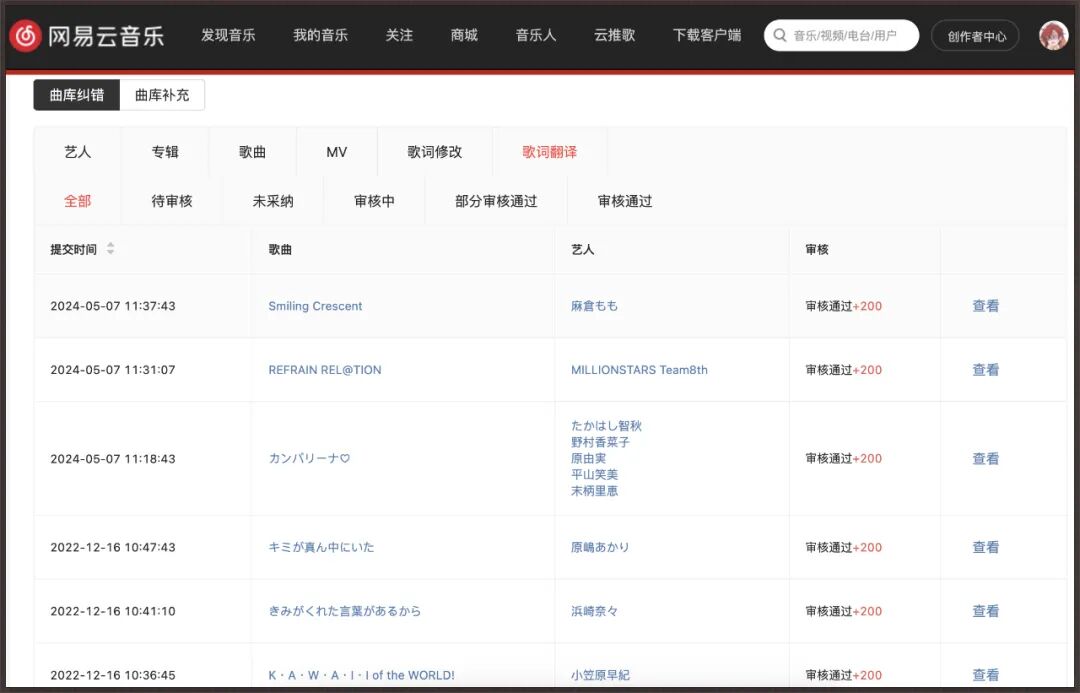This screenshot has width=1080, height=693.
Task: Click 查看 for the Smiling Crescent row
Action: pyautogui.click(x=986, y=306)
